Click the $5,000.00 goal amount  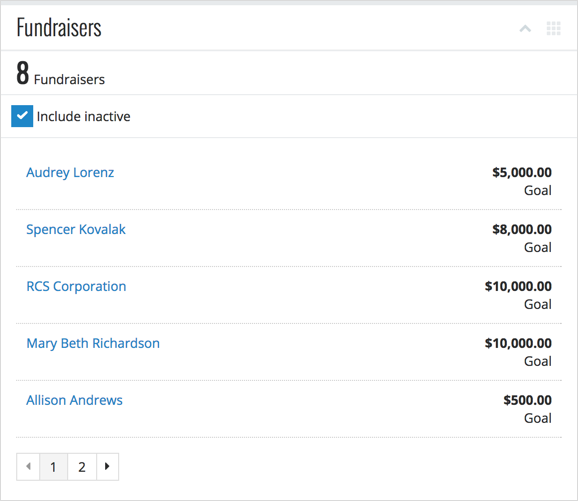click(x=522, y=173)
